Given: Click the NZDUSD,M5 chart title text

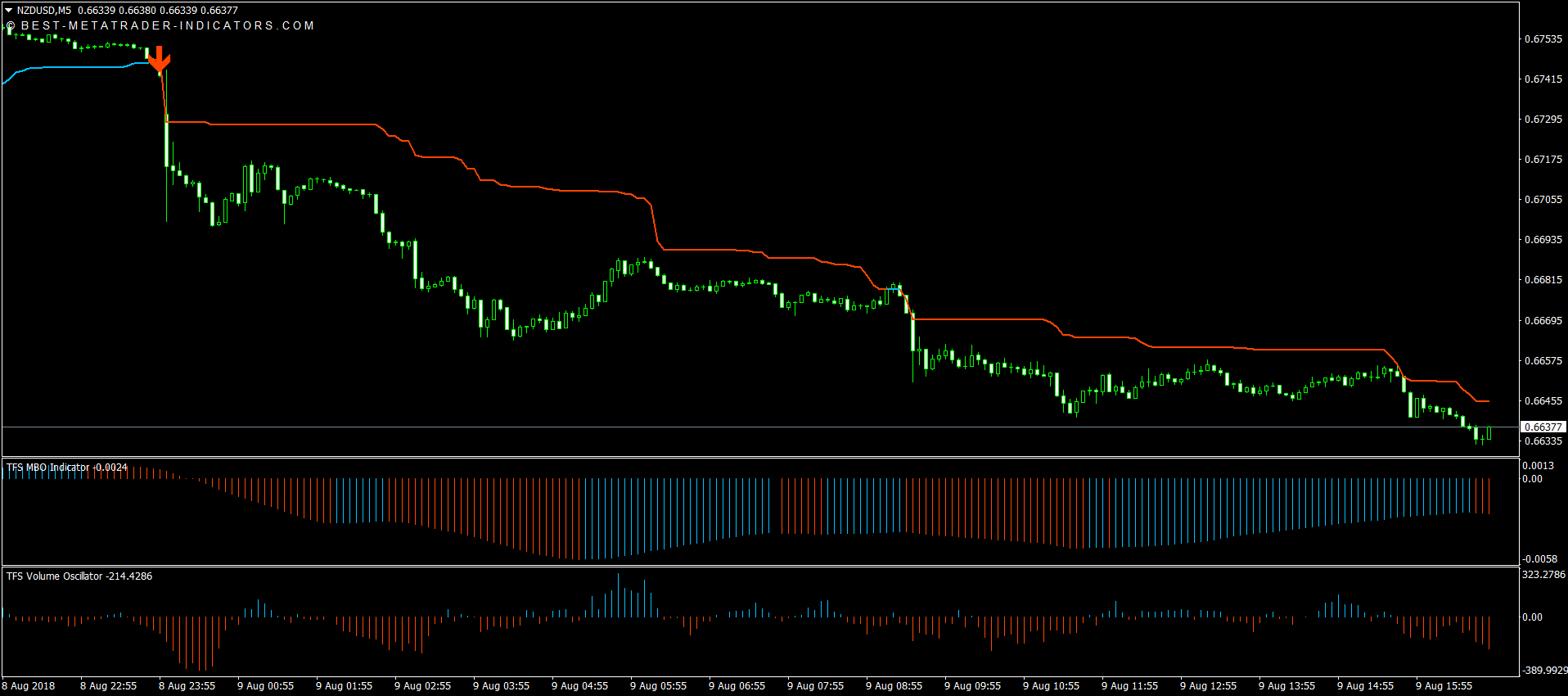Looking at the screenshot, I should pyautogui.click(x=44, y=11).
